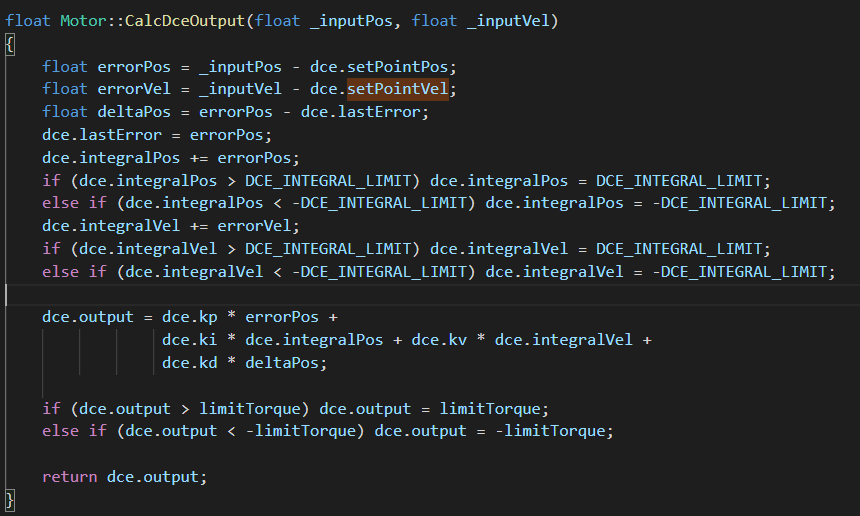
Task: Click the blank line above the dce.output assignment
Action: tap(300, 294)
